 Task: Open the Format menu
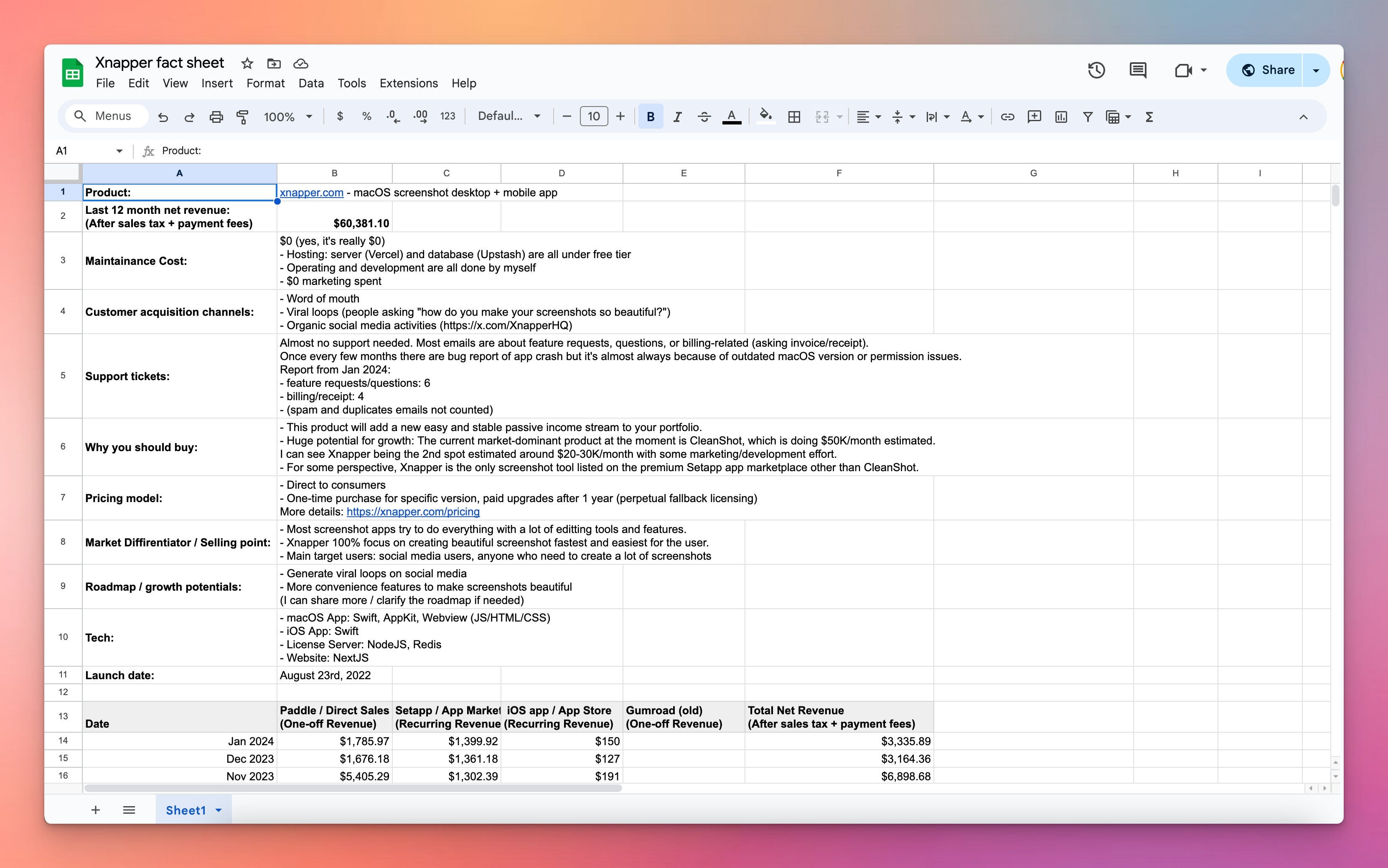pos(265,83)
